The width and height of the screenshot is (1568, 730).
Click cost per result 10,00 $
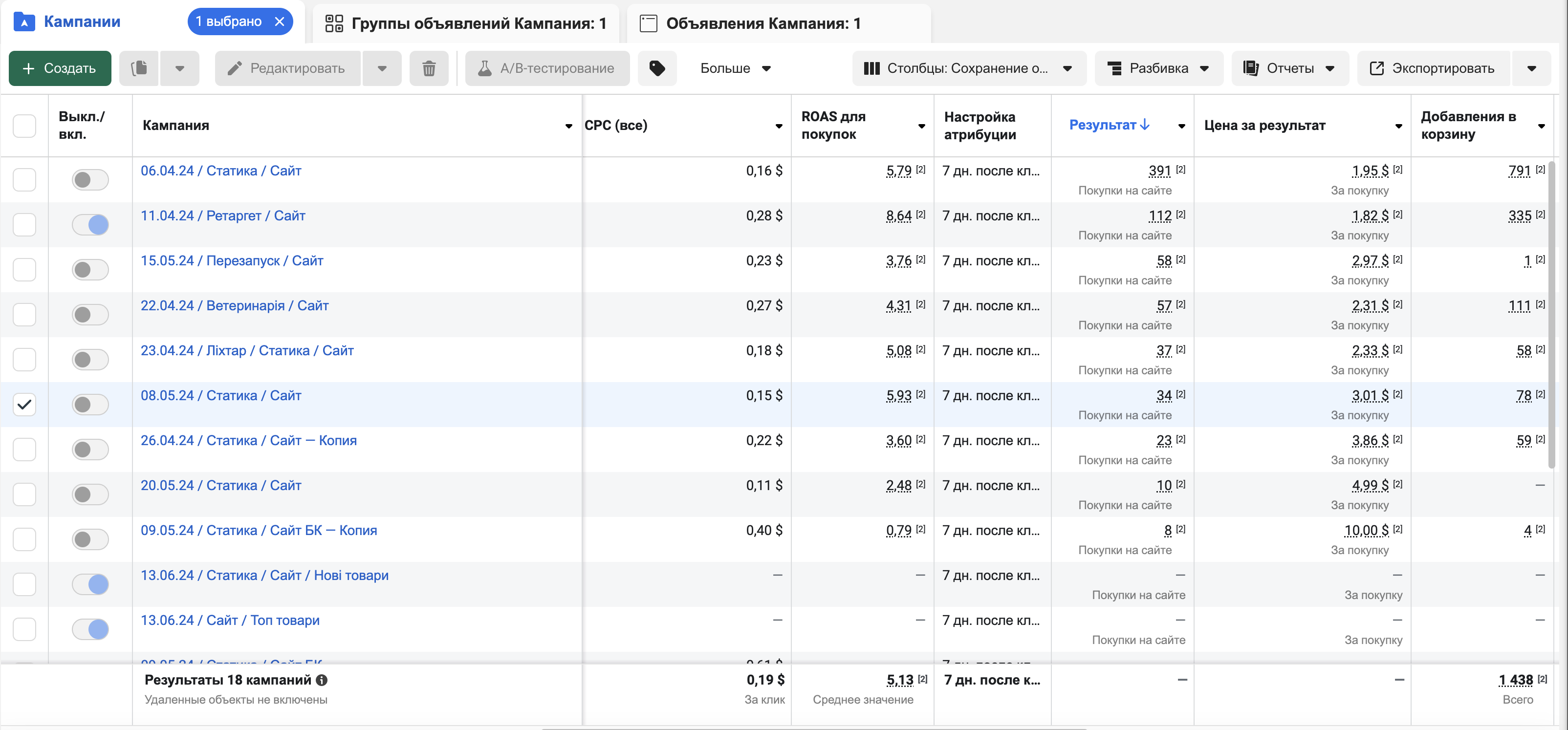[1367, 531]
